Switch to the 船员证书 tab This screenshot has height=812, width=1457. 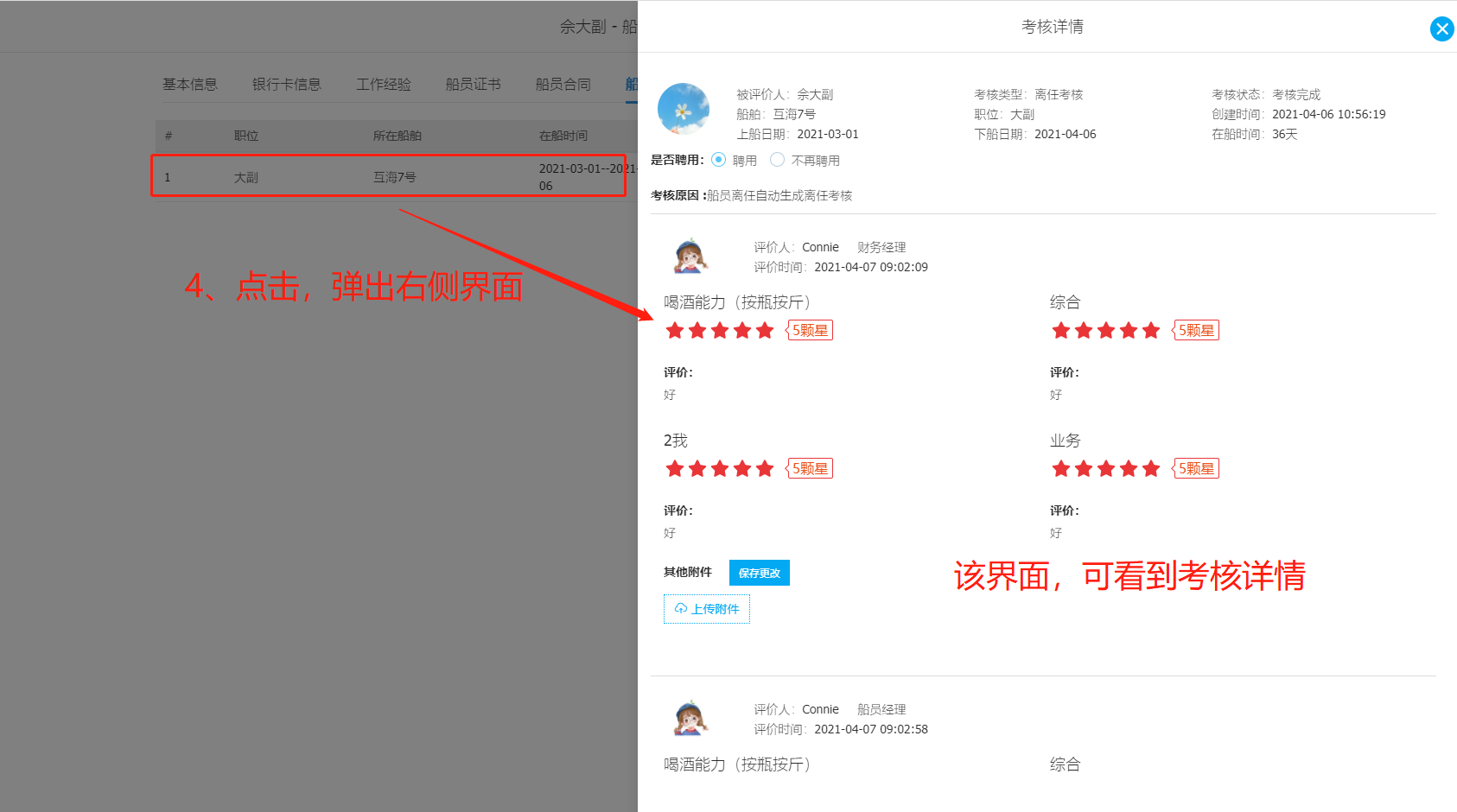click(474, 84)
